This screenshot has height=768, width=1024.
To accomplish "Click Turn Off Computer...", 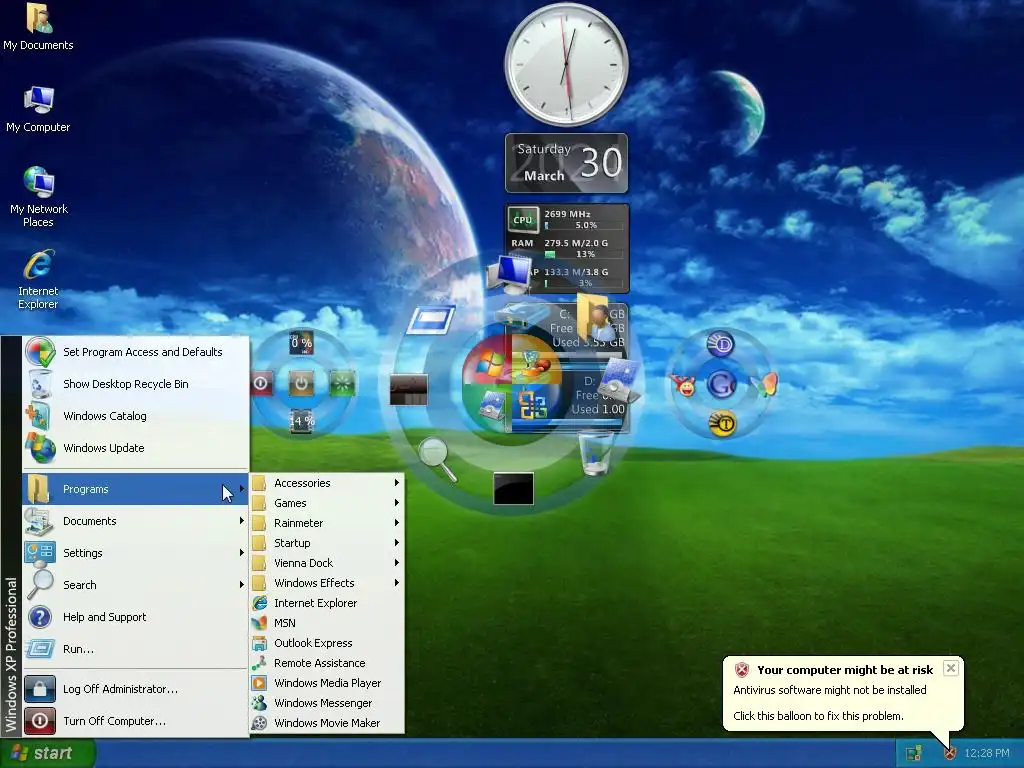I will coord(136,721).
